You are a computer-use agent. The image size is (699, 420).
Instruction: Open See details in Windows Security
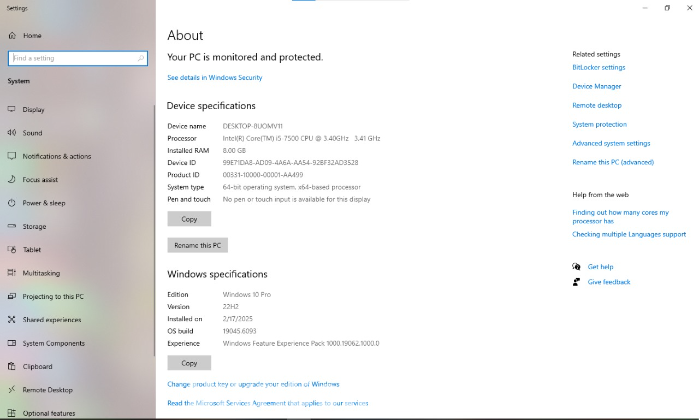[214, 78]
